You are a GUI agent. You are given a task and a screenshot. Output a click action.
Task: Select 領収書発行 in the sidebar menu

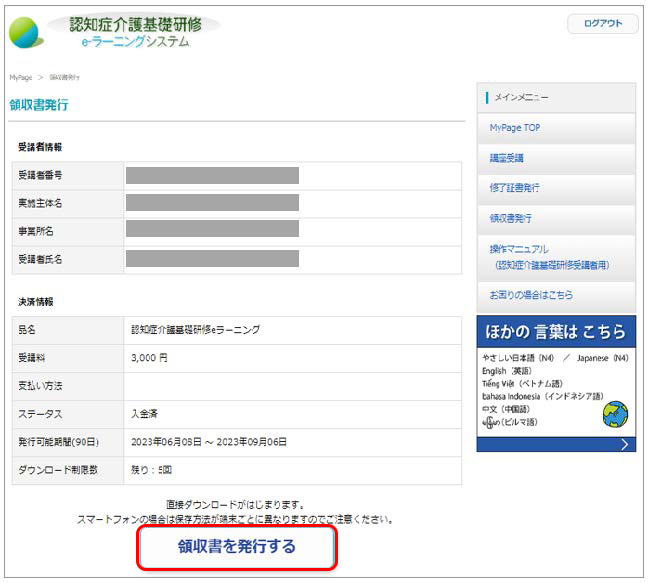[510, 218]
